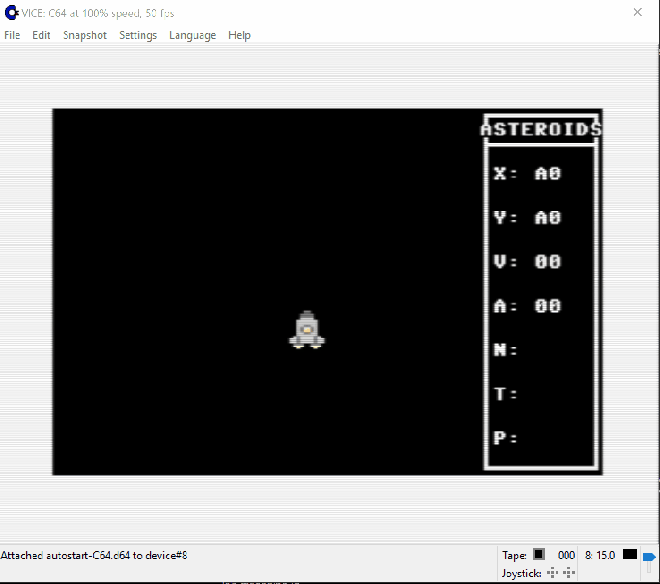Click the P: label in panel

506,437
